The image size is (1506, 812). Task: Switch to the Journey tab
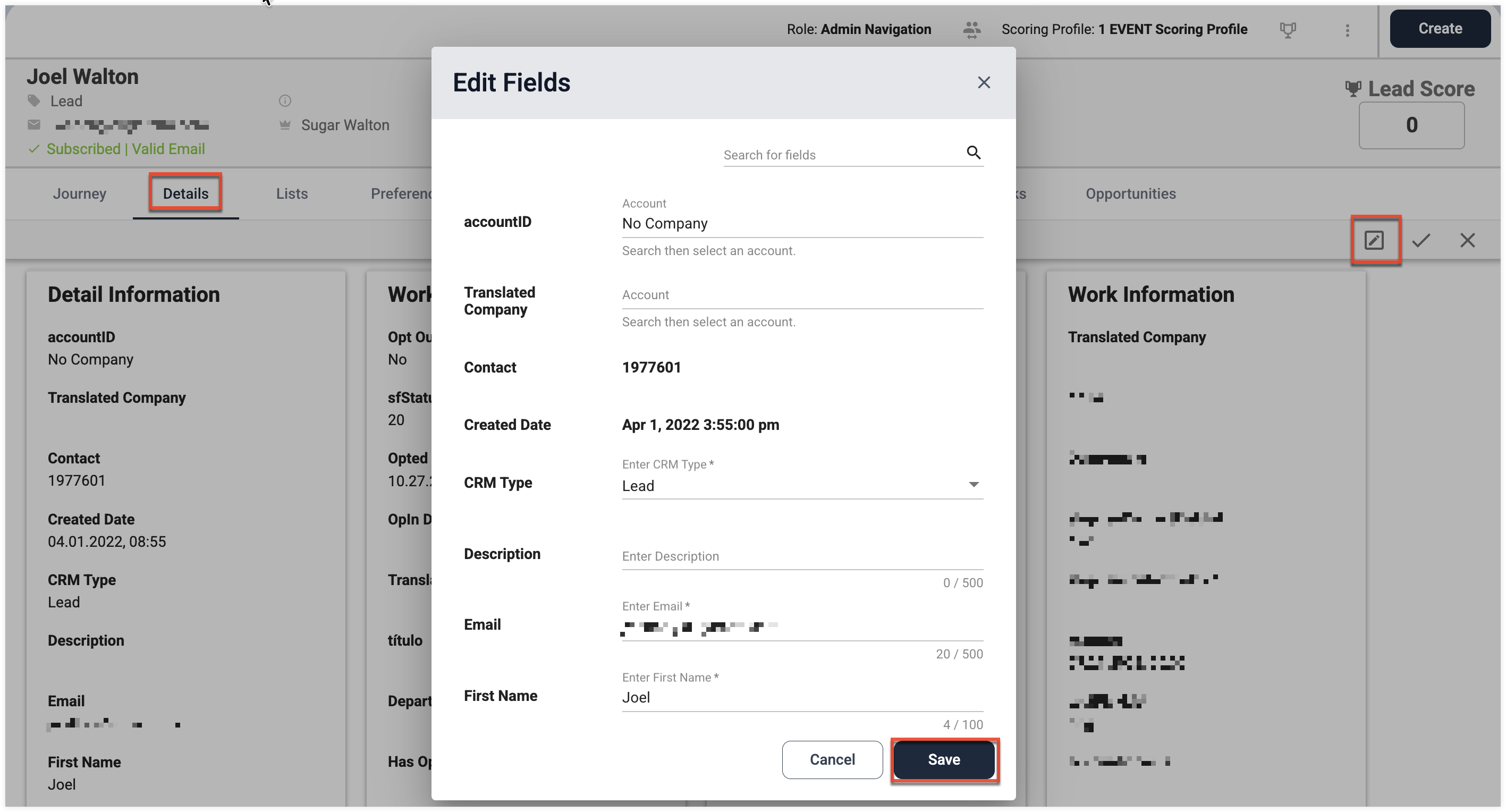pos(80,193)
